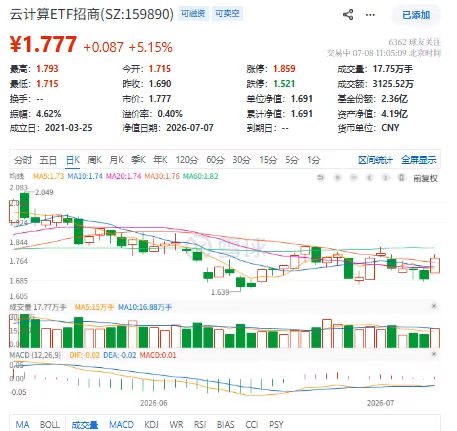Click the 1.639 low price marker

[x=220, y=292]
